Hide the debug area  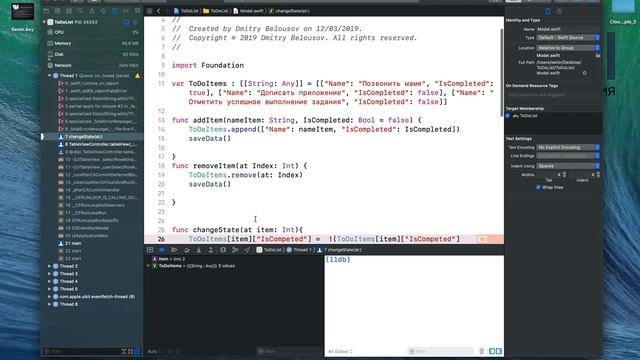(x=150, y=250)
